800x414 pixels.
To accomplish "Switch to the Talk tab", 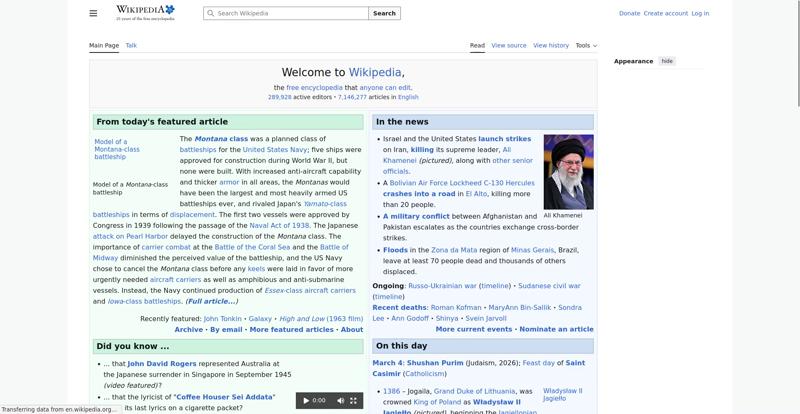I will click(x=131, y=45).
